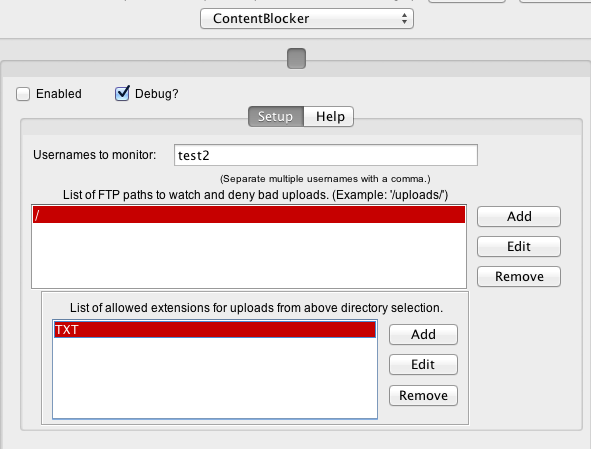The width and height of the screenshot is (591, 449).
Task: Remove the selected FTP path
Action: click(x=519, y=277)
